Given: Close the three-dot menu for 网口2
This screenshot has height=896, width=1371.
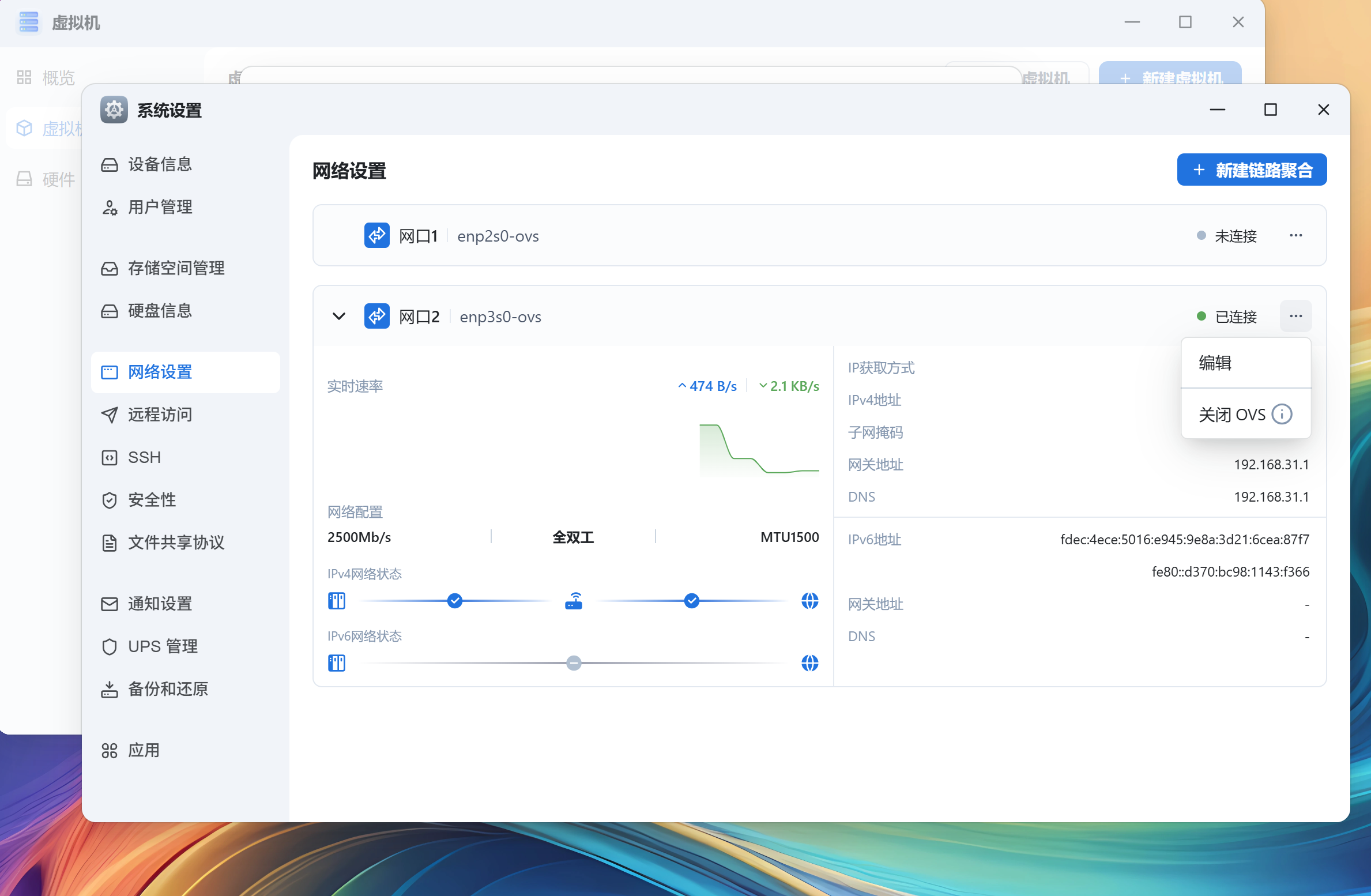Looking at the screenshot, I should [x=1295, y=316].
